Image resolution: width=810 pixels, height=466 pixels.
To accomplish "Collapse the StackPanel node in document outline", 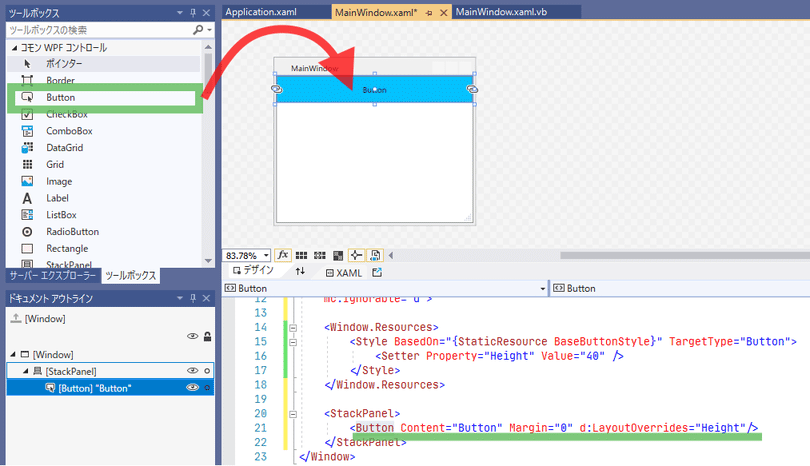I will [25, 371].
